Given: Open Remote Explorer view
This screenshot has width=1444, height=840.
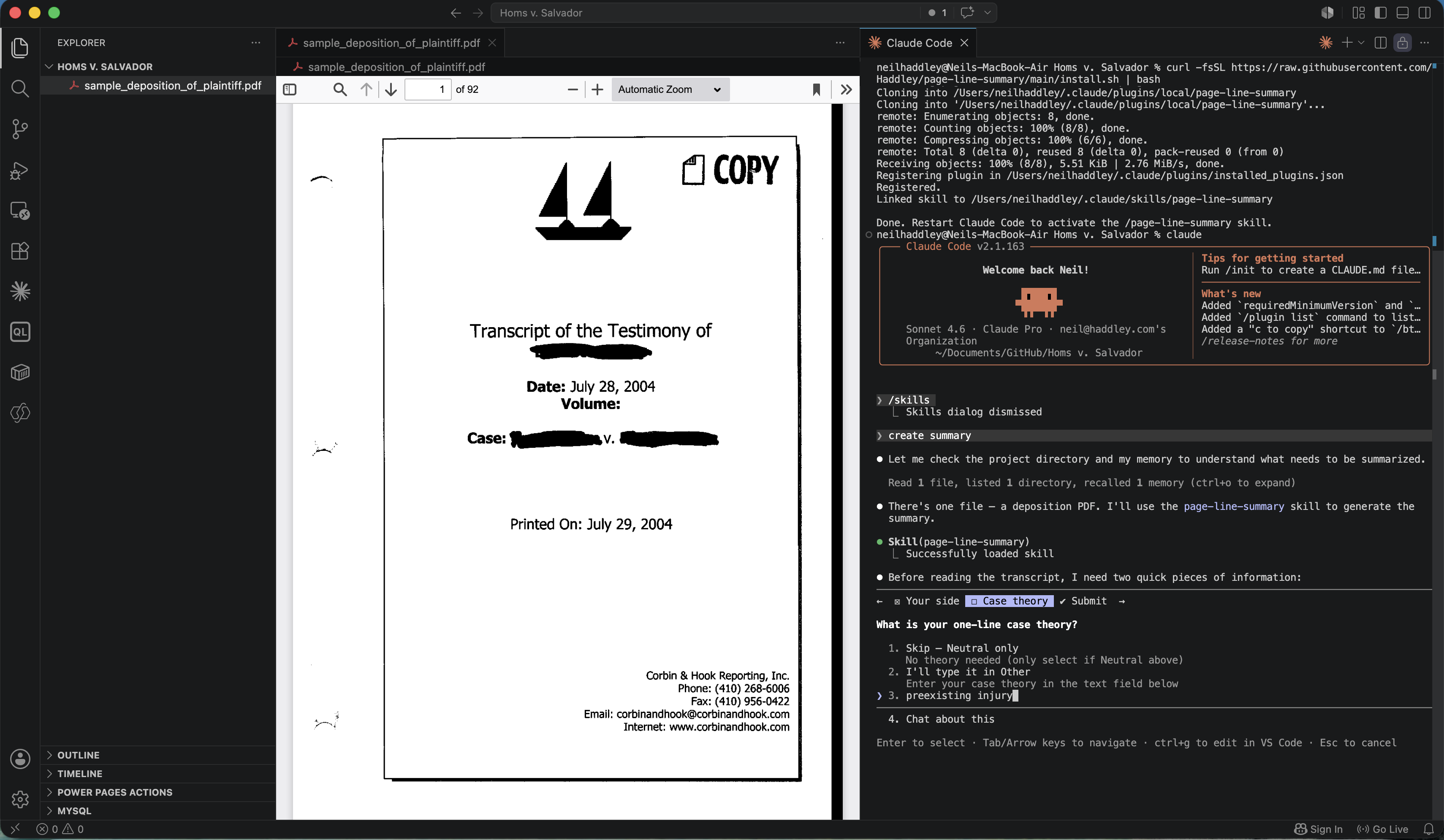Looking at the screenshot, I should coord(20,211).
